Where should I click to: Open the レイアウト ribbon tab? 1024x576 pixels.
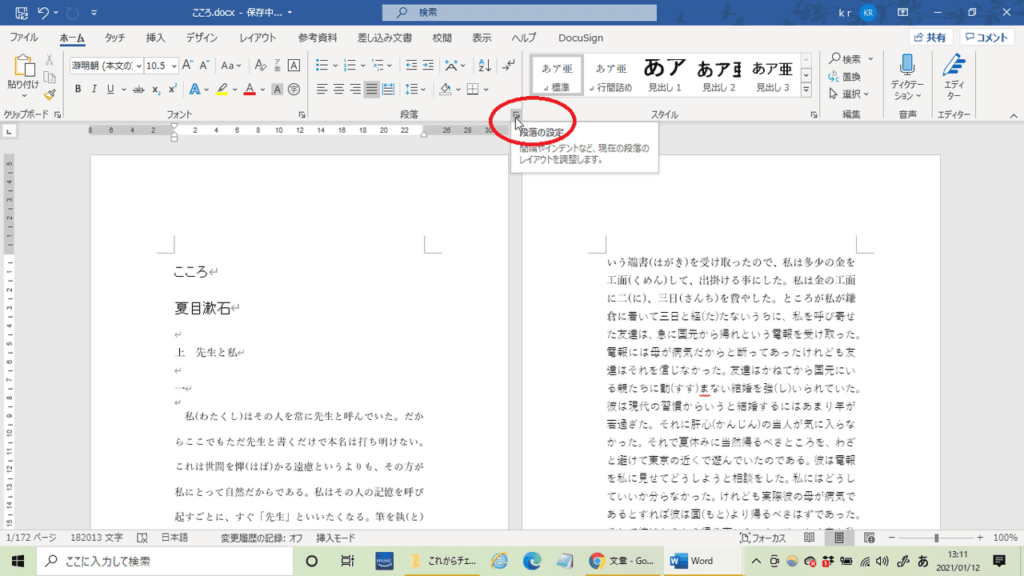pyautogui.click(x=258, y=37)
